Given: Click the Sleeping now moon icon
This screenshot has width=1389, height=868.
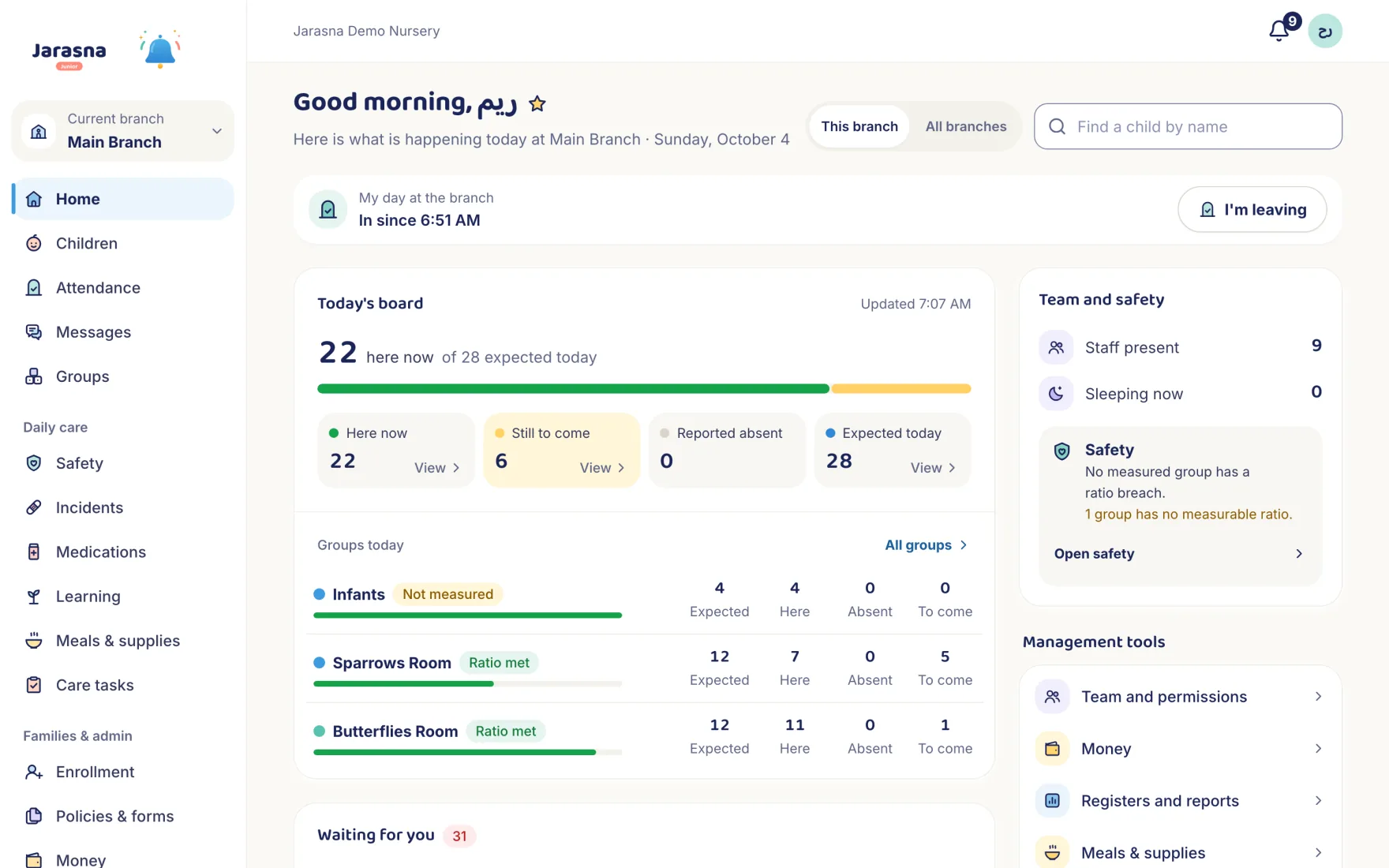Looking at the screenshot, I should (1056, 393).
